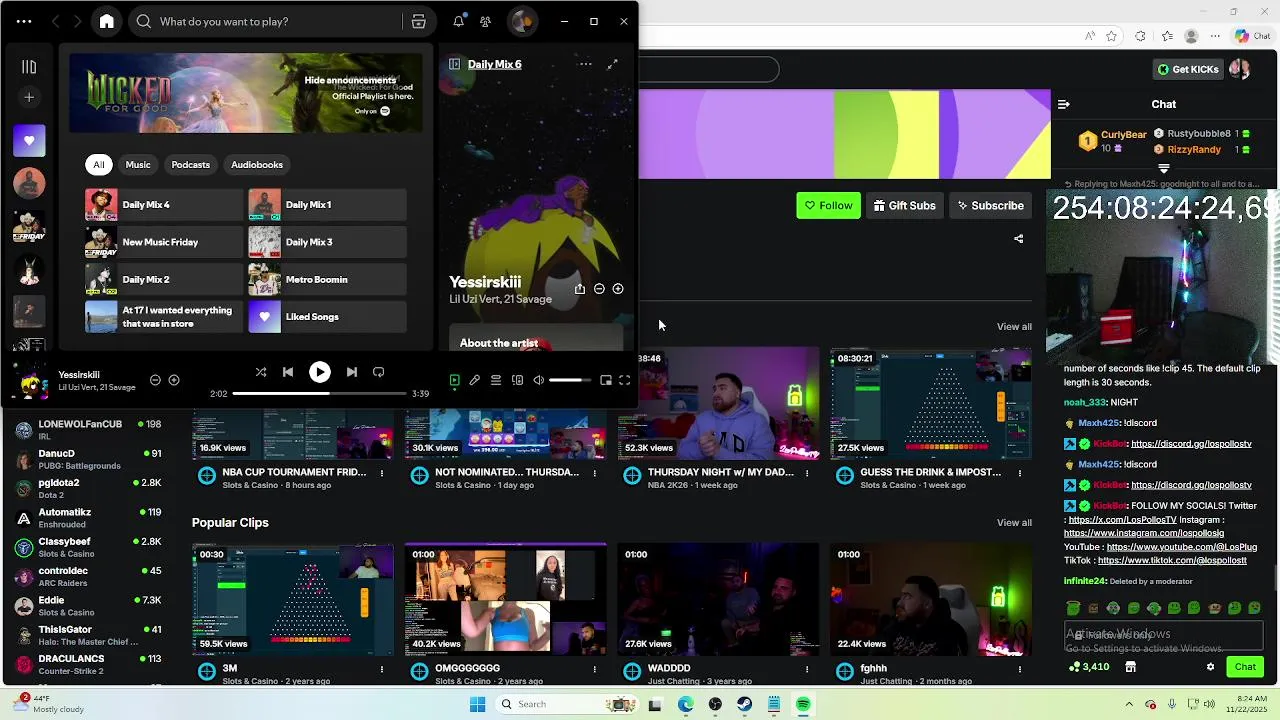This screenshot has height=720, width=1280.
Task: Add Yessirskiii to Liked Songs in panel
Action: tap(618, 289)
